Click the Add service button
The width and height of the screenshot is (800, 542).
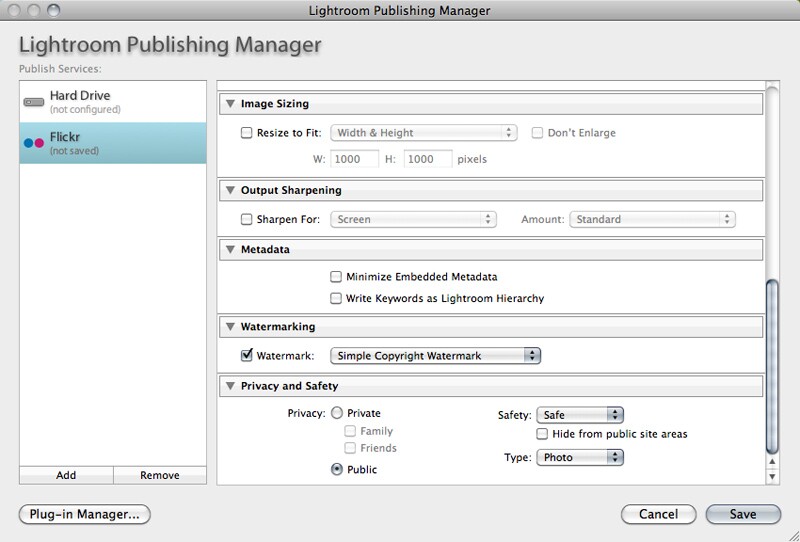point(66,475)
